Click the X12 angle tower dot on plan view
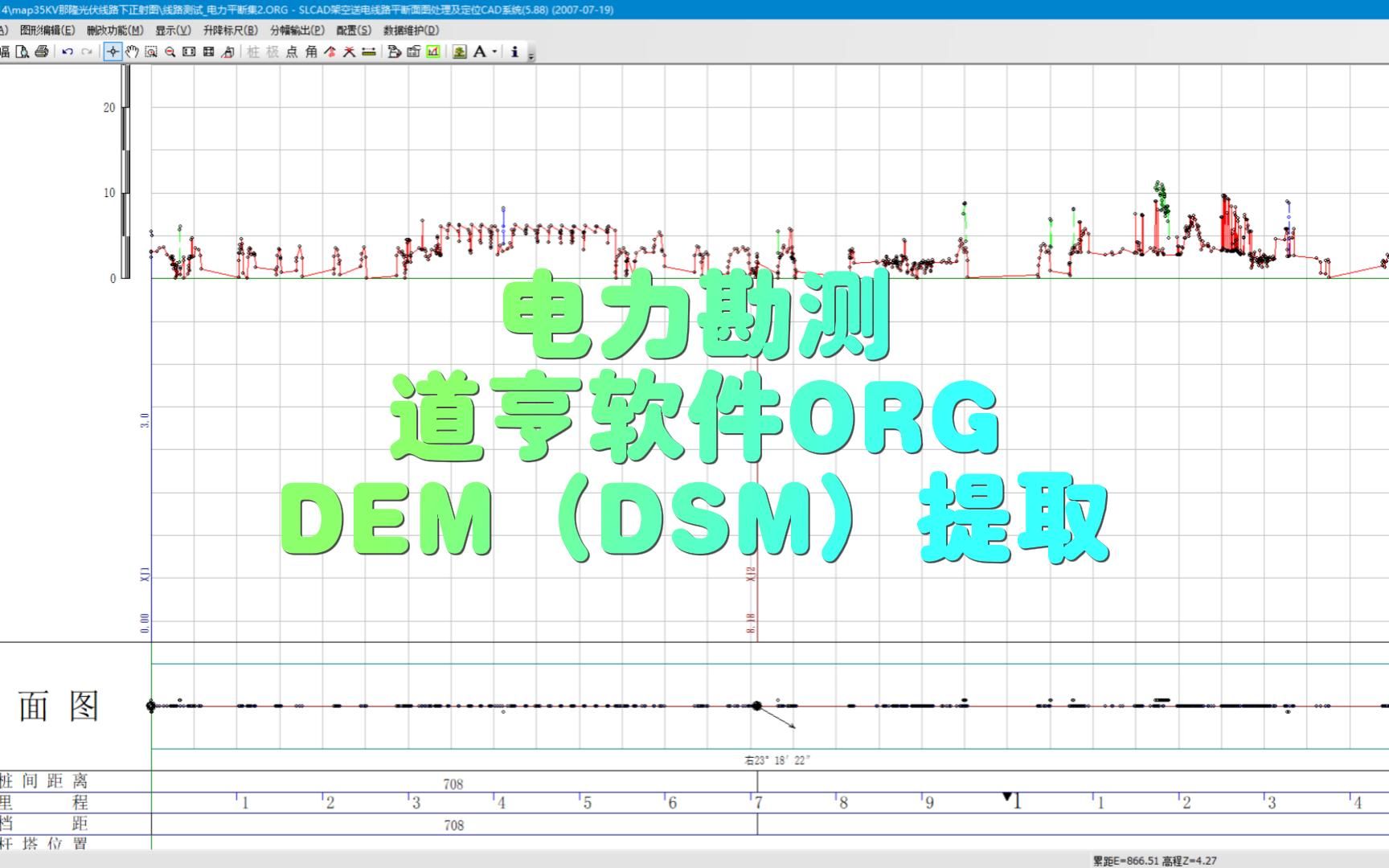The width and height of the screenshot is (1389, 868). point(756,706)
